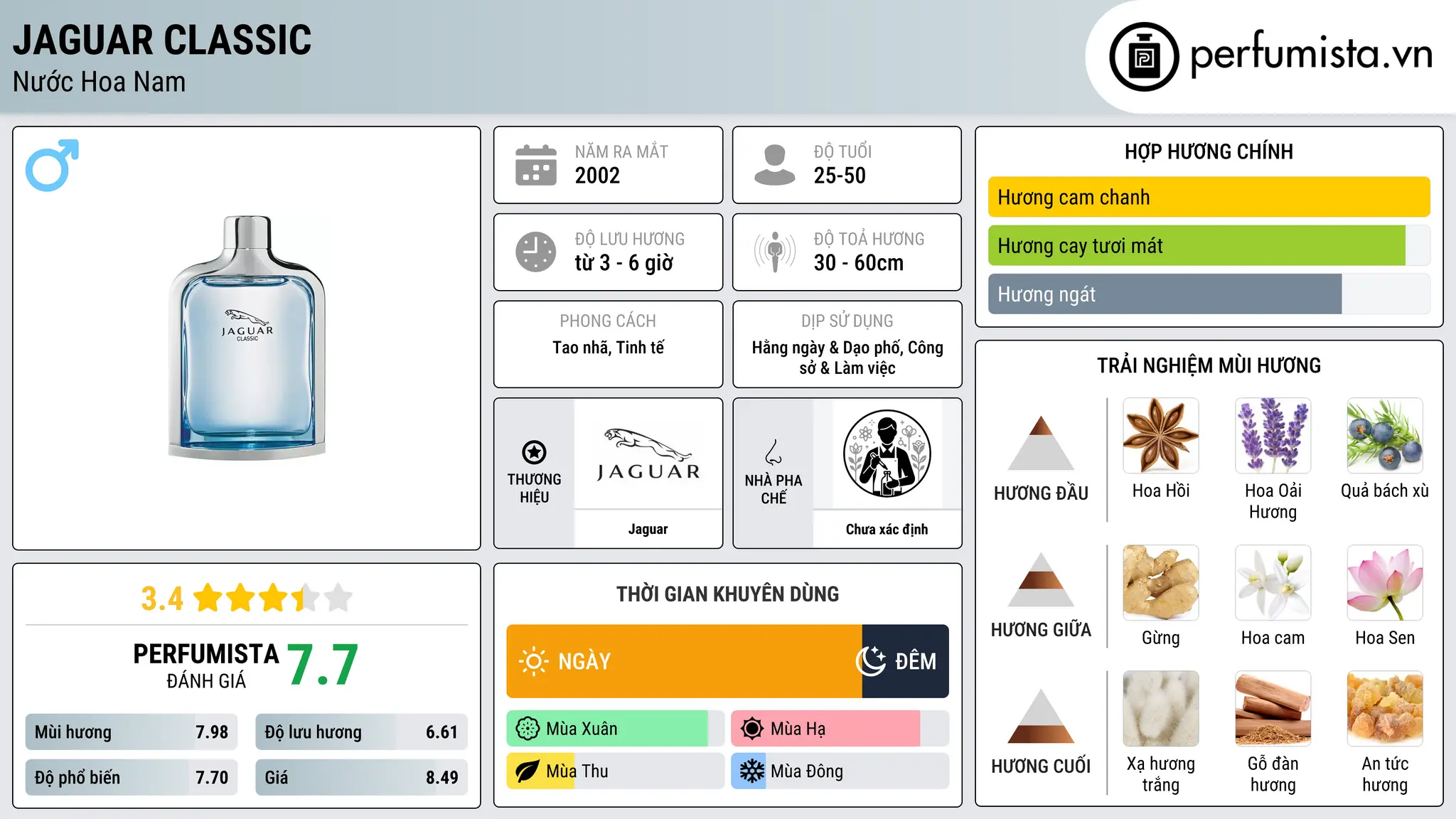Click the nose icon above Nhà pha chế
The width and height of the screenshot is (1456, 819).
point(773,451)
